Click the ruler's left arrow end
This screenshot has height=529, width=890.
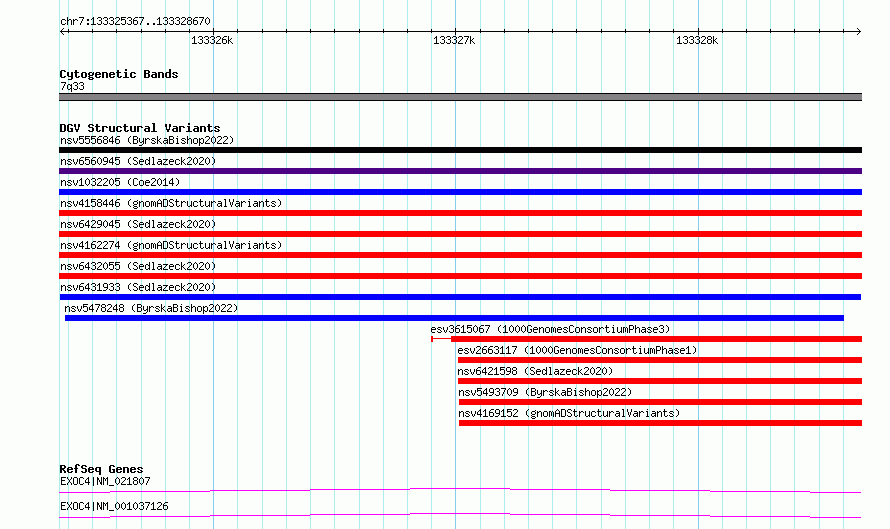(x=63, y=31)
